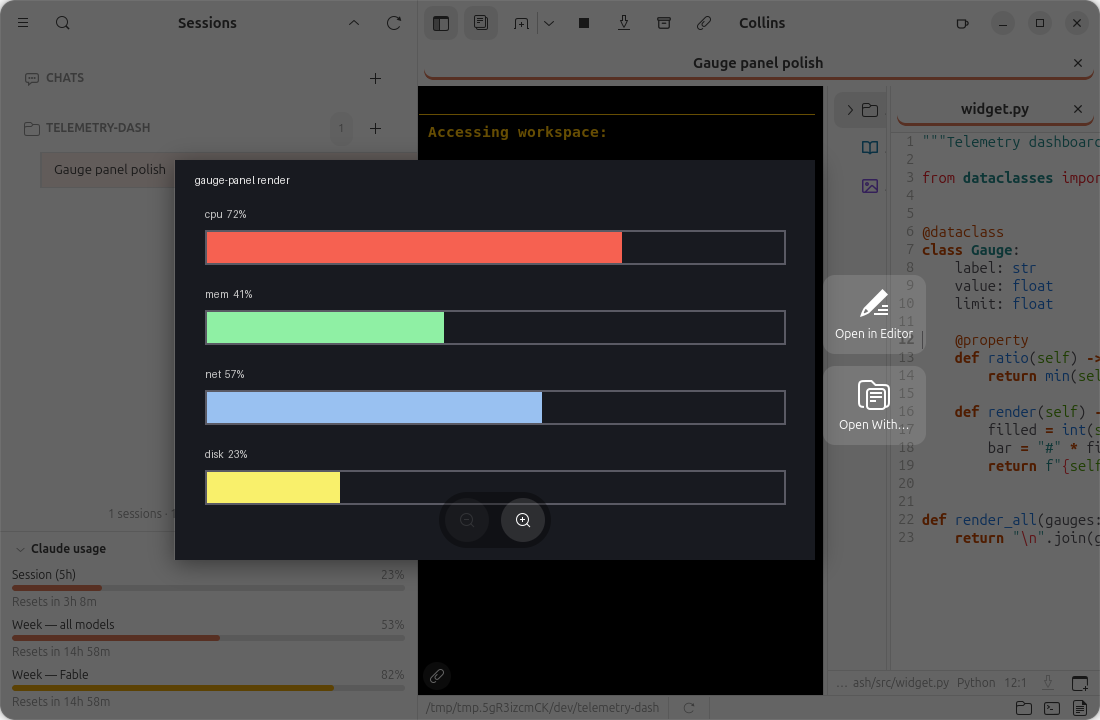This screenshot has height=720, width=1100.
Task: Open the folder icon in the bottom-right corner
Action: click(1024, 708)
